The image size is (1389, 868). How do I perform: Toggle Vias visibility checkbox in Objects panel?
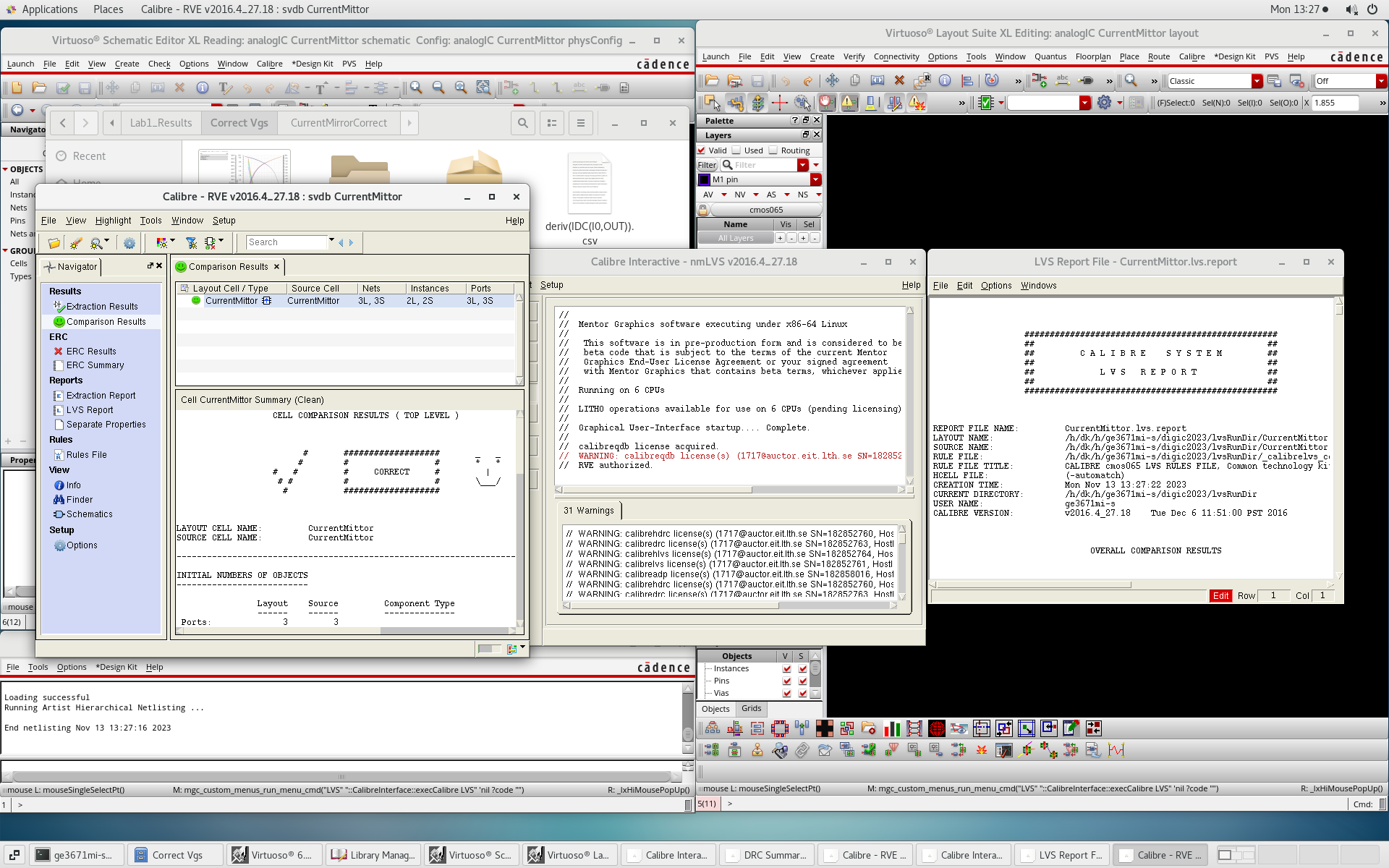click(787, 694)
